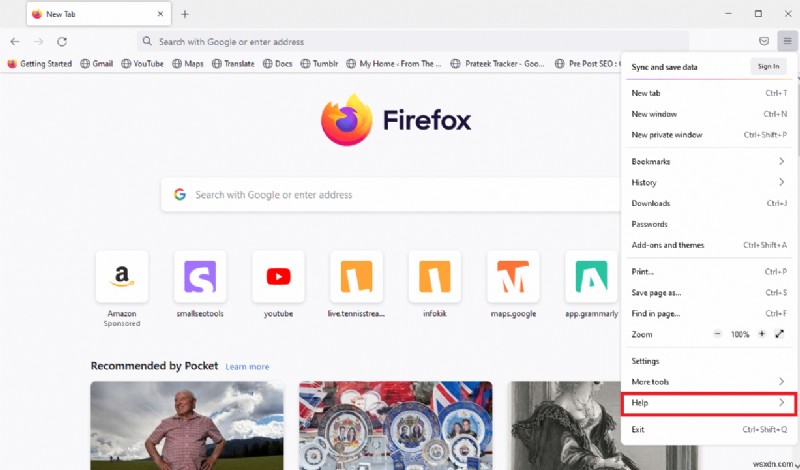Open the Pocket story with royal plates

pyautogui.click(x=395, y=426)
